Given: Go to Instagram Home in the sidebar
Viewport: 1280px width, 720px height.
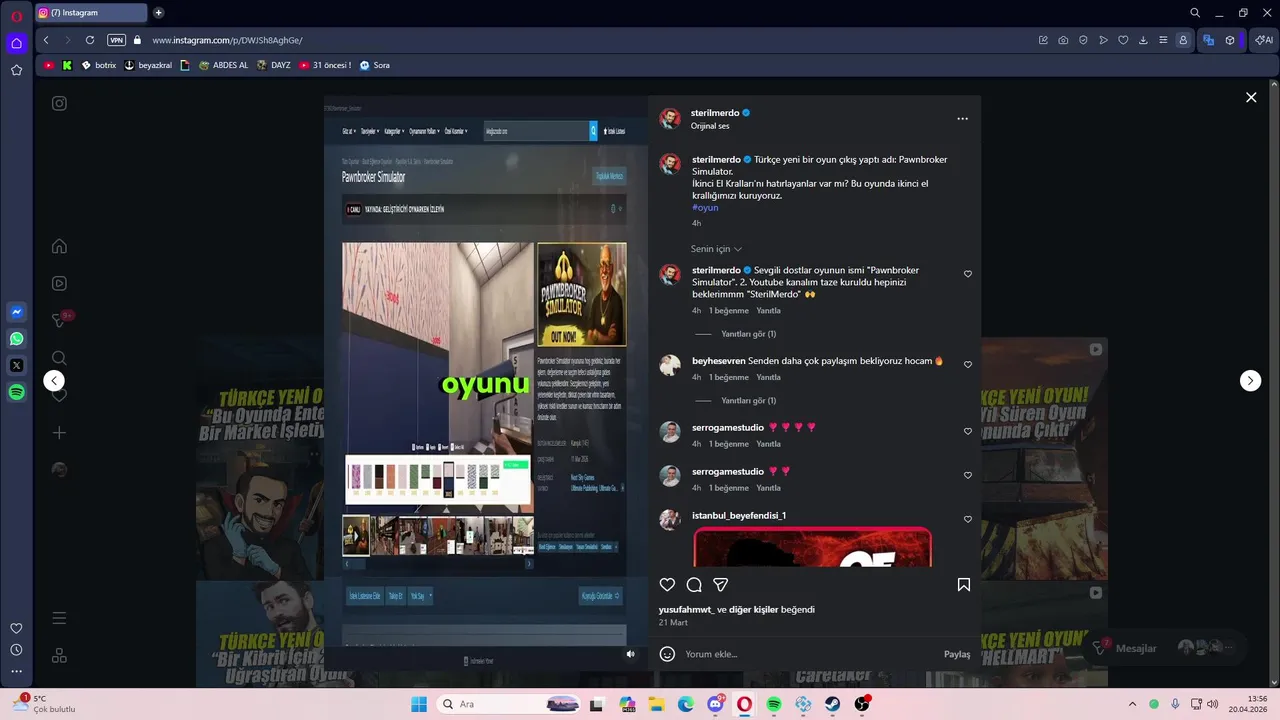Looking at the screenshot, I should [x=59, y=246].
